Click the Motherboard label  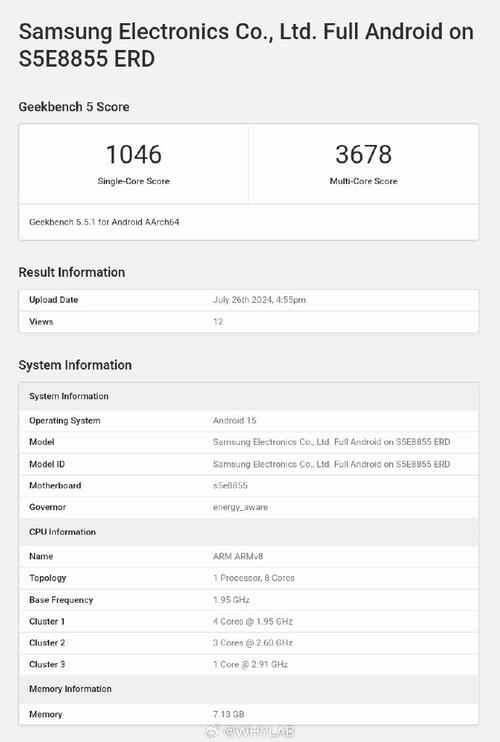55,486
